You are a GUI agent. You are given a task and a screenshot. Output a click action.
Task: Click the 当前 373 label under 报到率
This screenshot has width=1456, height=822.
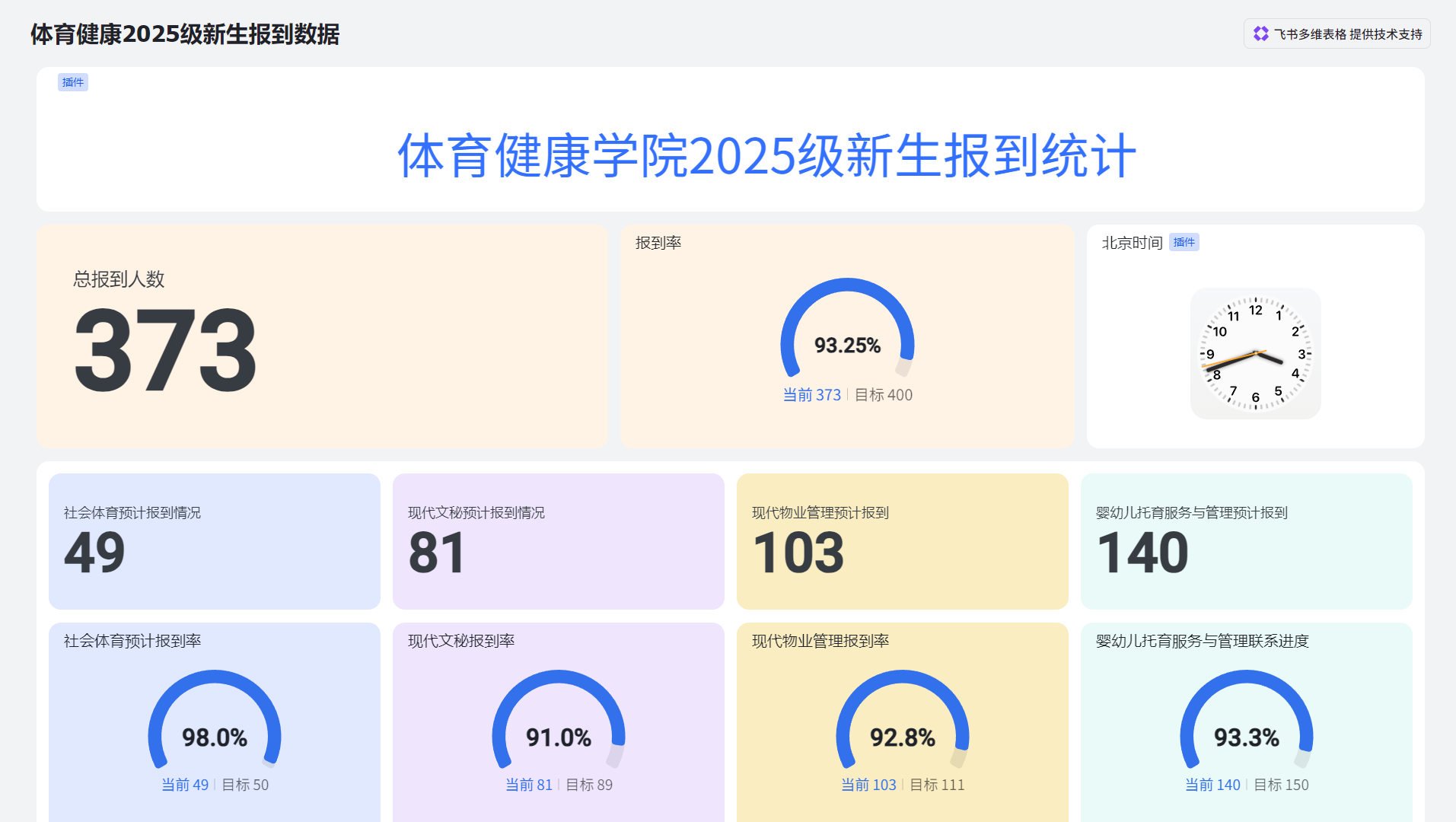pos(811,395)
